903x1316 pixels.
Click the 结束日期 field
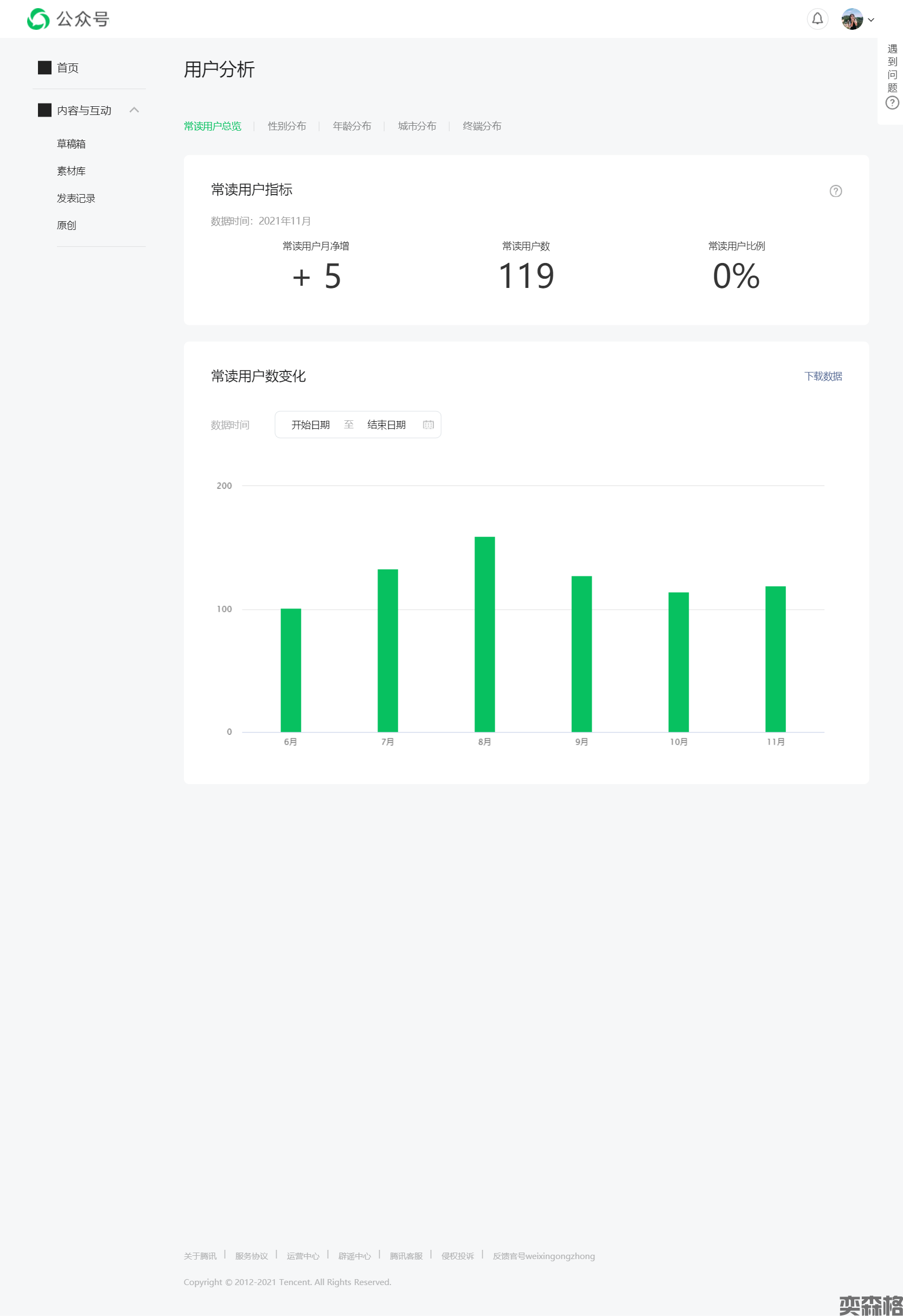pos(386,425)
